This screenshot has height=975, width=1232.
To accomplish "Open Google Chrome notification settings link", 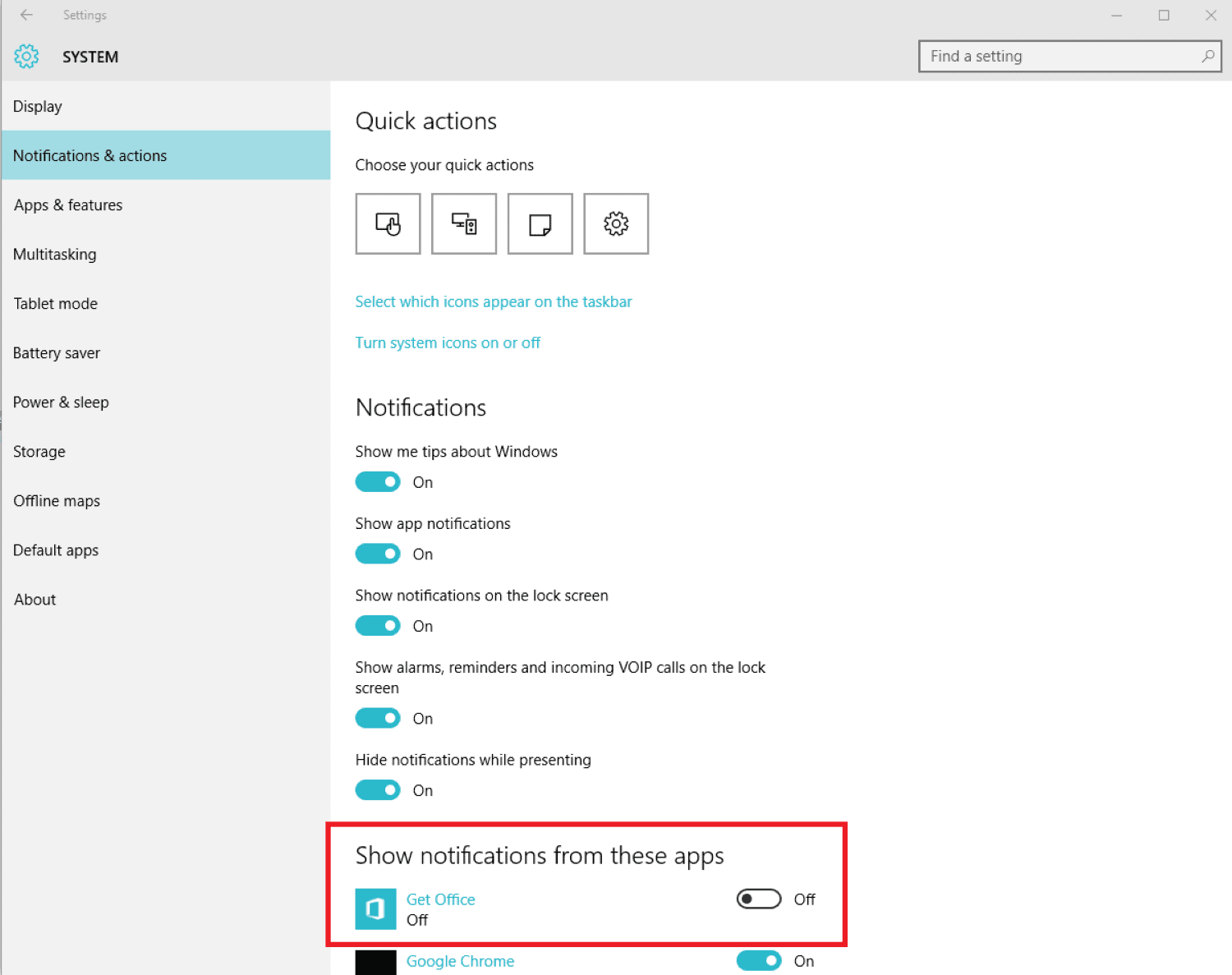I will point(460,961).
